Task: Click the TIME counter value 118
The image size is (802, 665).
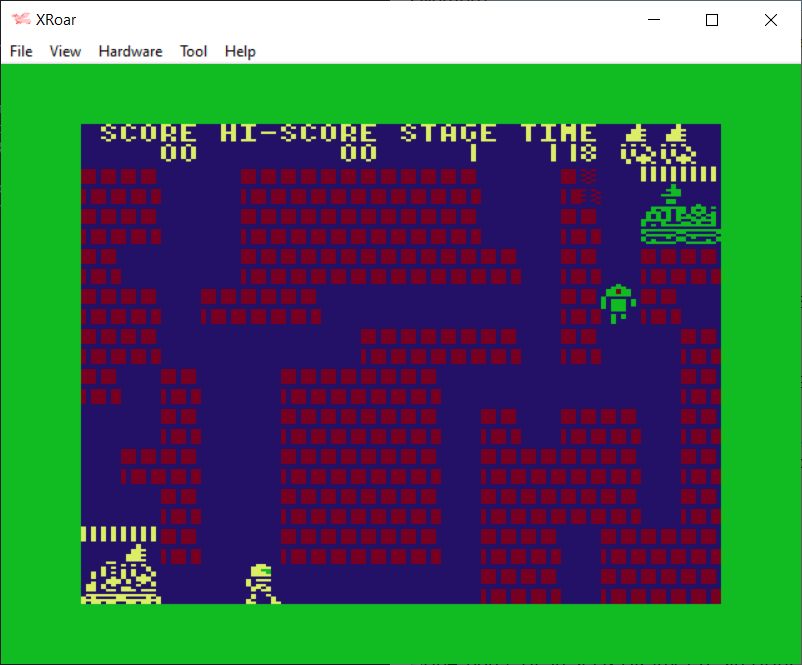Action: (x=572, y=153)
